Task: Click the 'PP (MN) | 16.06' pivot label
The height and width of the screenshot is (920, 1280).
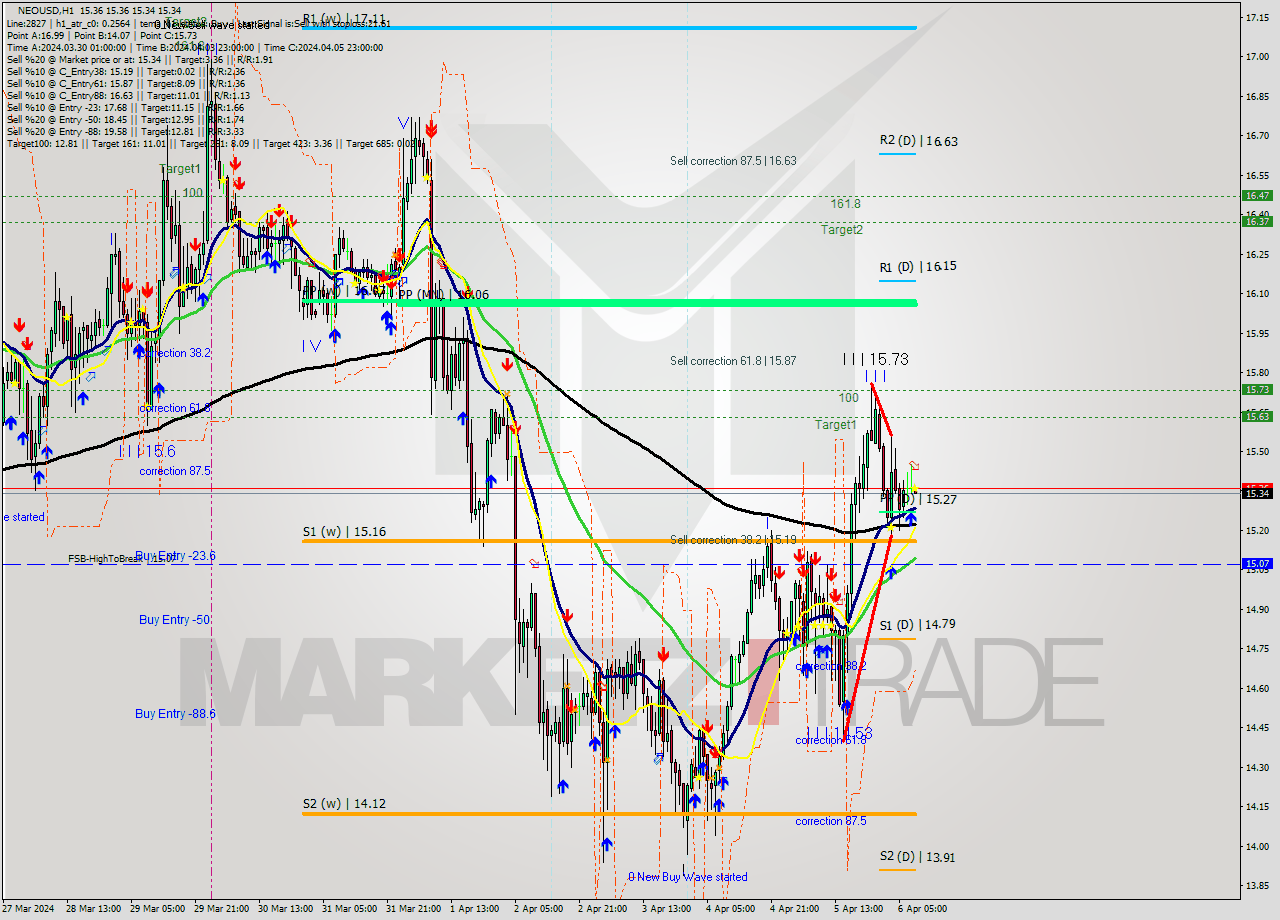Action: pos(443,295)
